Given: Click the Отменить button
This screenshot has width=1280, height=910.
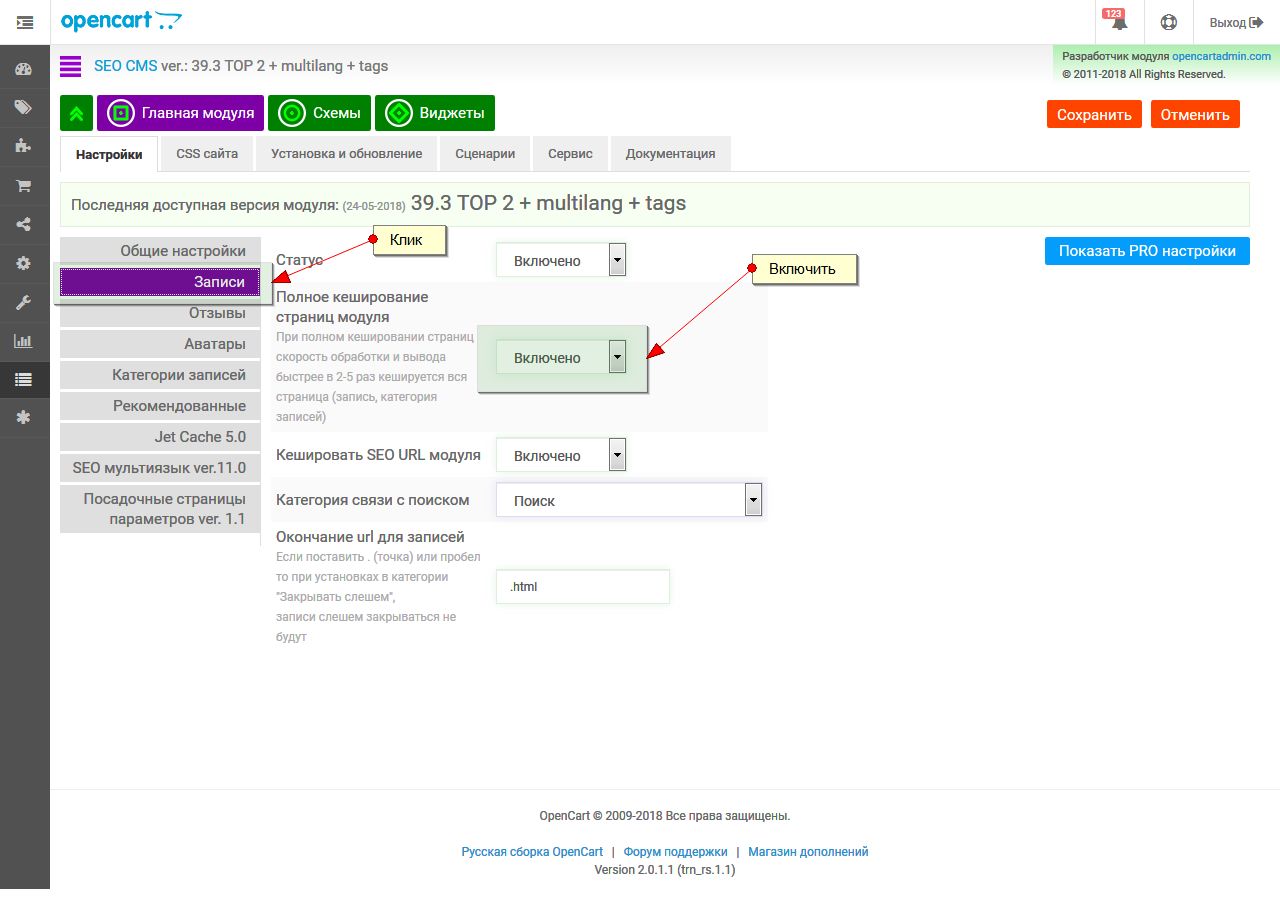Looking at the screenshot, I should pyautogui.click(x=1195, y=114).
